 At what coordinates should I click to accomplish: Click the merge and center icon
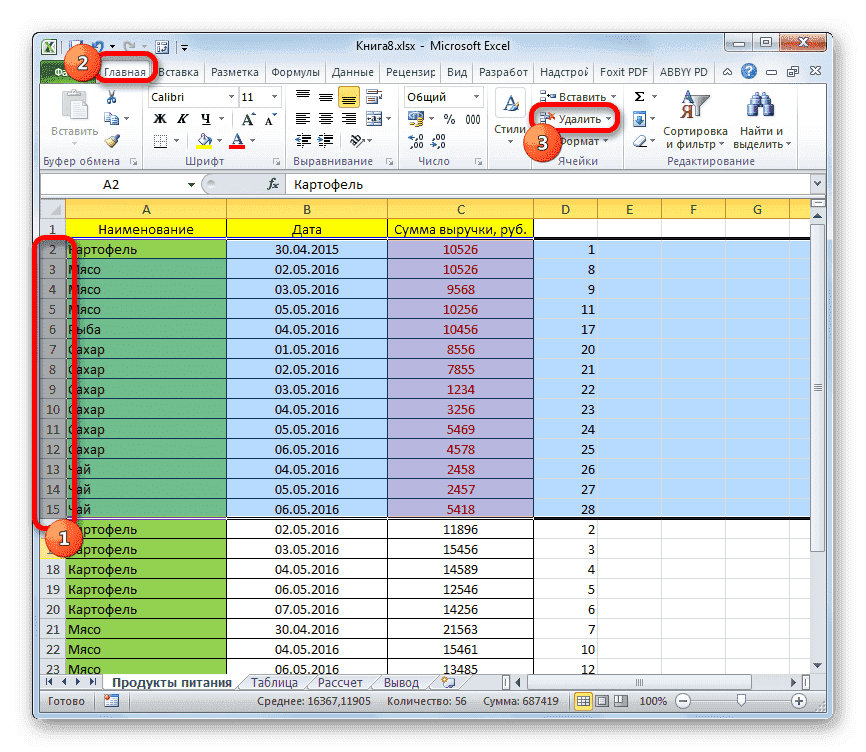pos(373,118)
